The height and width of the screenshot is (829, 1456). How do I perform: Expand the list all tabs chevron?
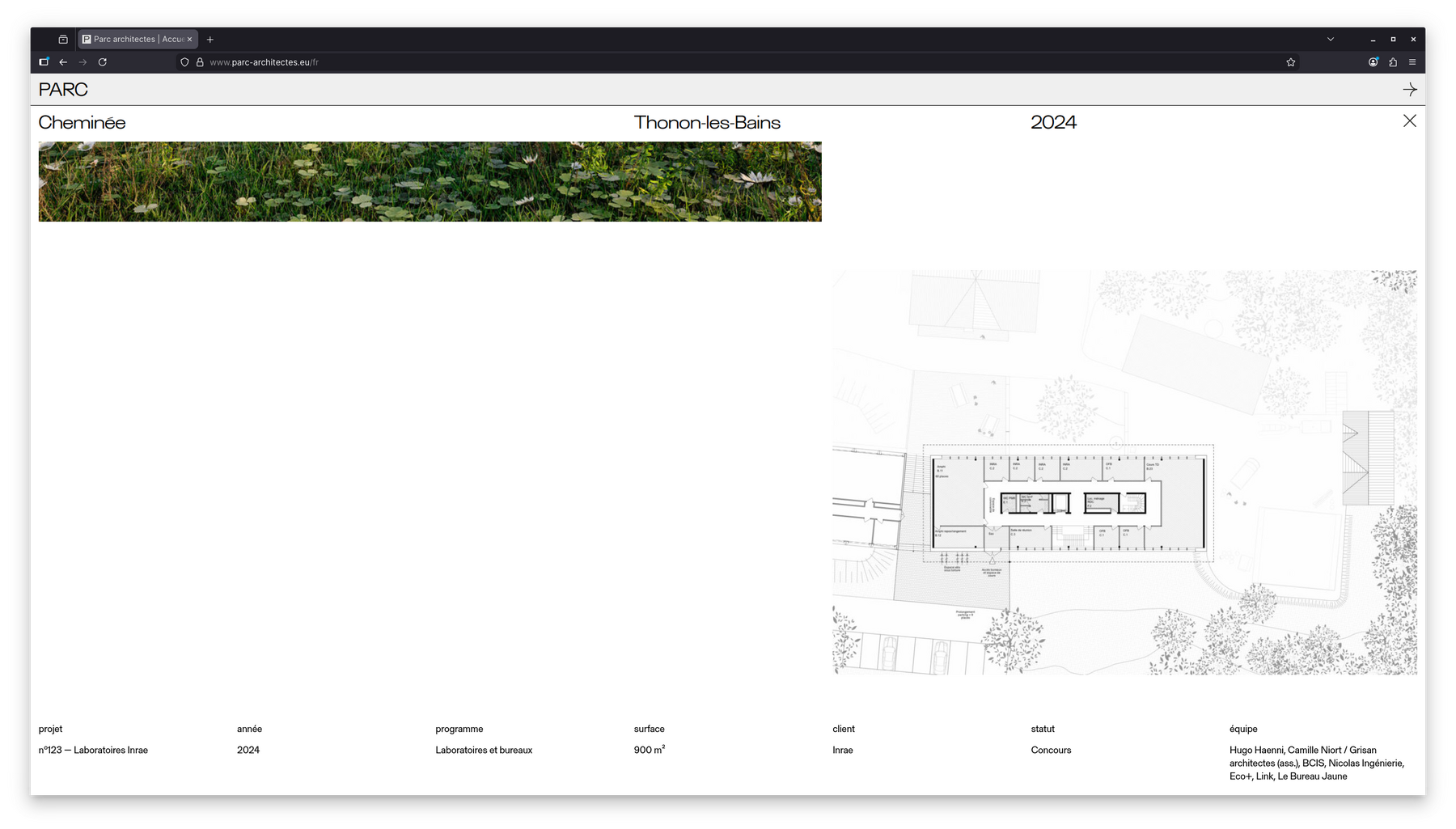1330,39
